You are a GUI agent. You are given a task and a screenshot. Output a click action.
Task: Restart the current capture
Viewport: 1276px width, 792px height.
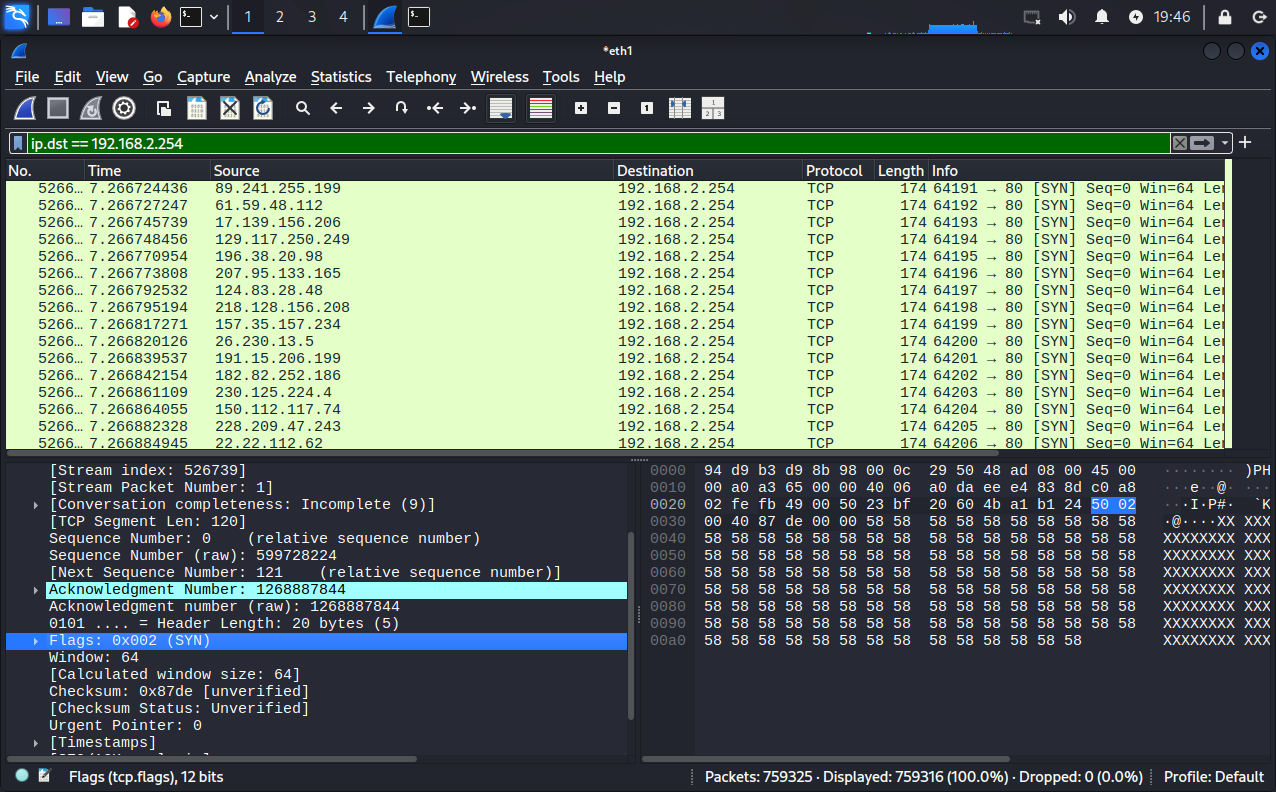point(91,108)
